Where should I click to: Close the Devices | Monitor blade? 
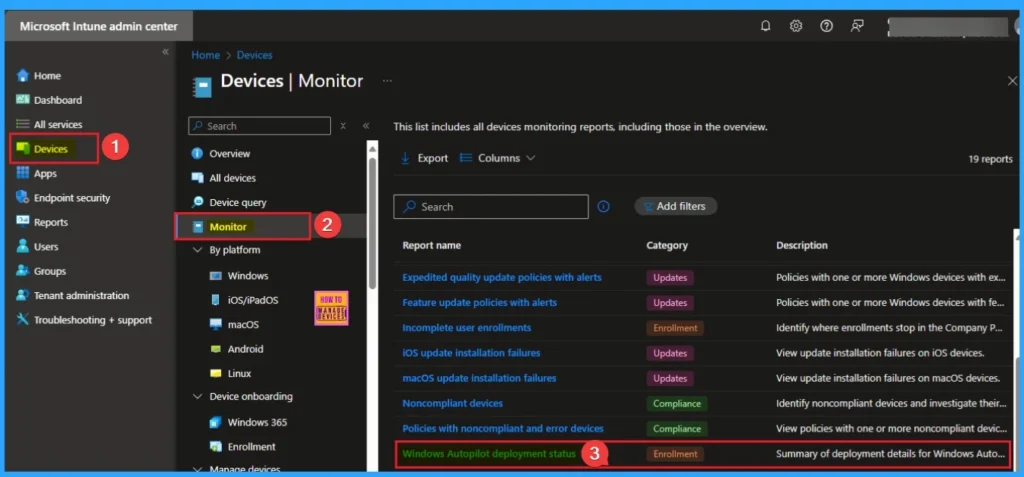point(1012,81)
